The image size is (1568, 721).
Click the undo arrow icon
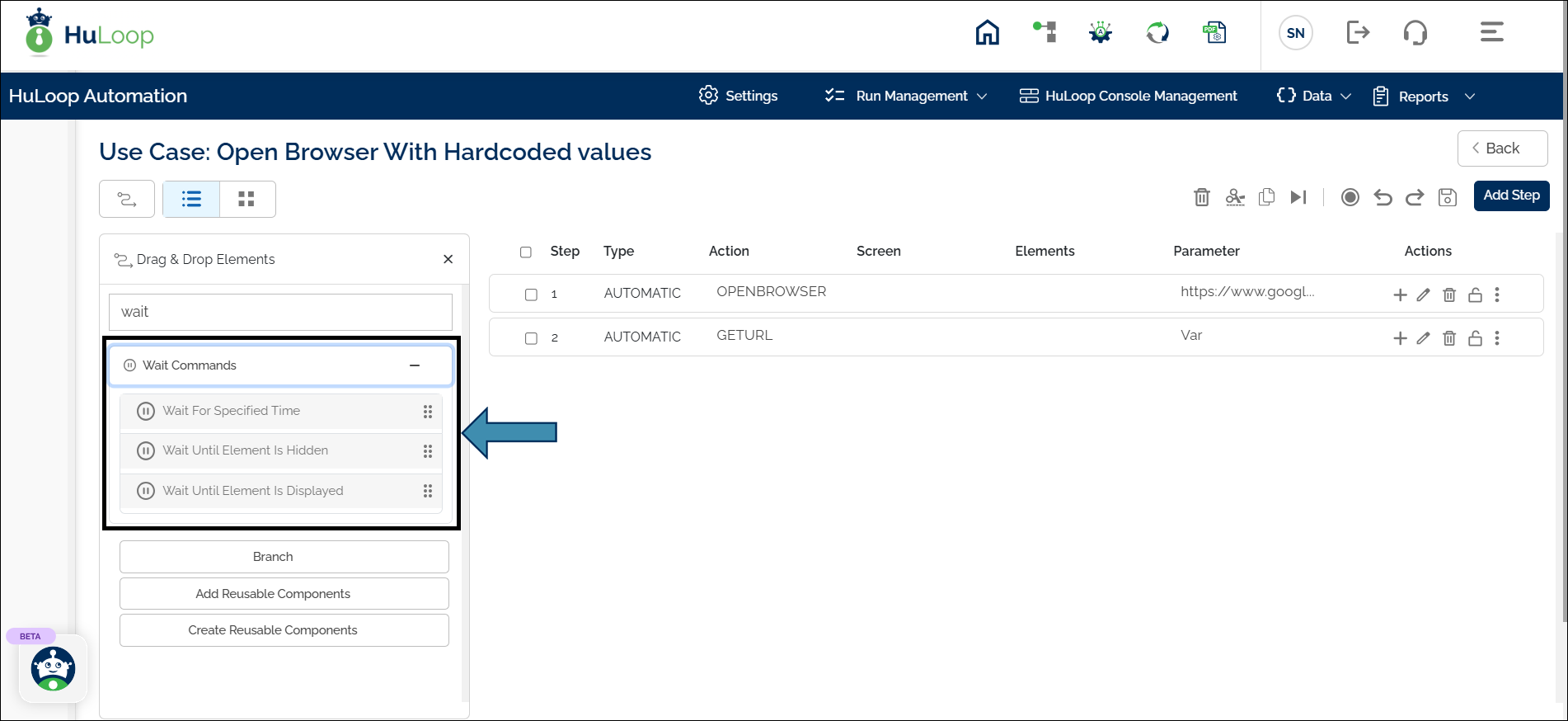click(1383, 197)
